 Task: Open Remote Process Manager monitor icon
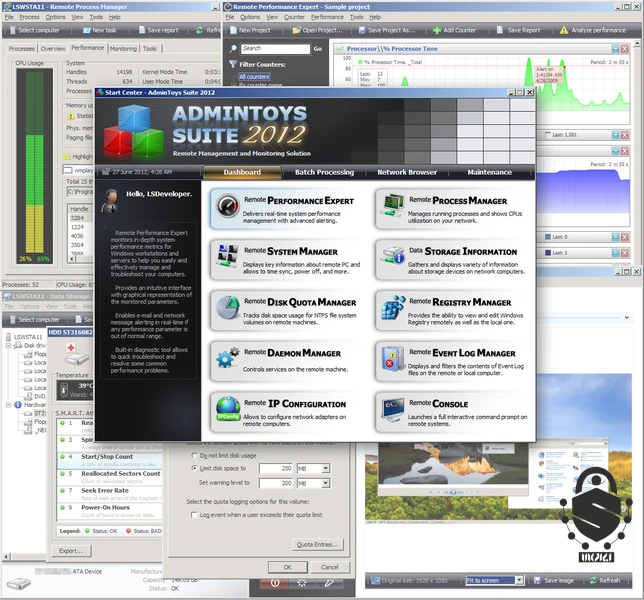click(x=392, y=206)
